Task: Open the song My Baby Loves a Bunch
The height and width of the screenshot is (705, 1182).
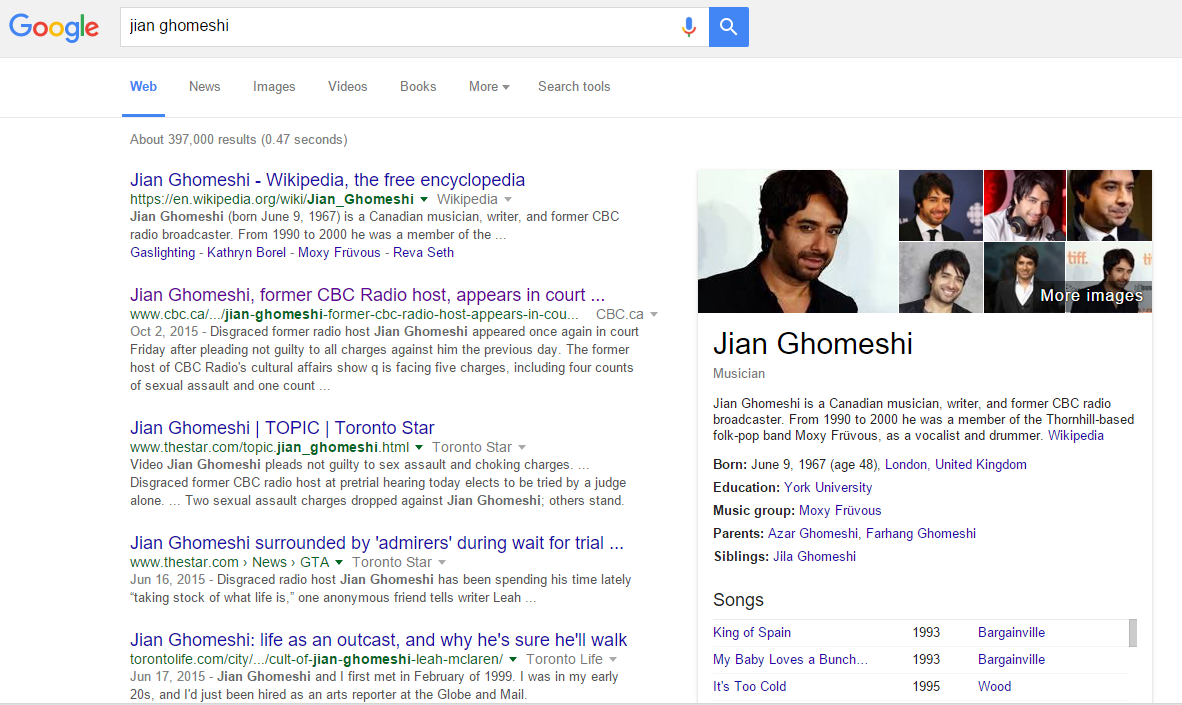Action: coord(790,660)
